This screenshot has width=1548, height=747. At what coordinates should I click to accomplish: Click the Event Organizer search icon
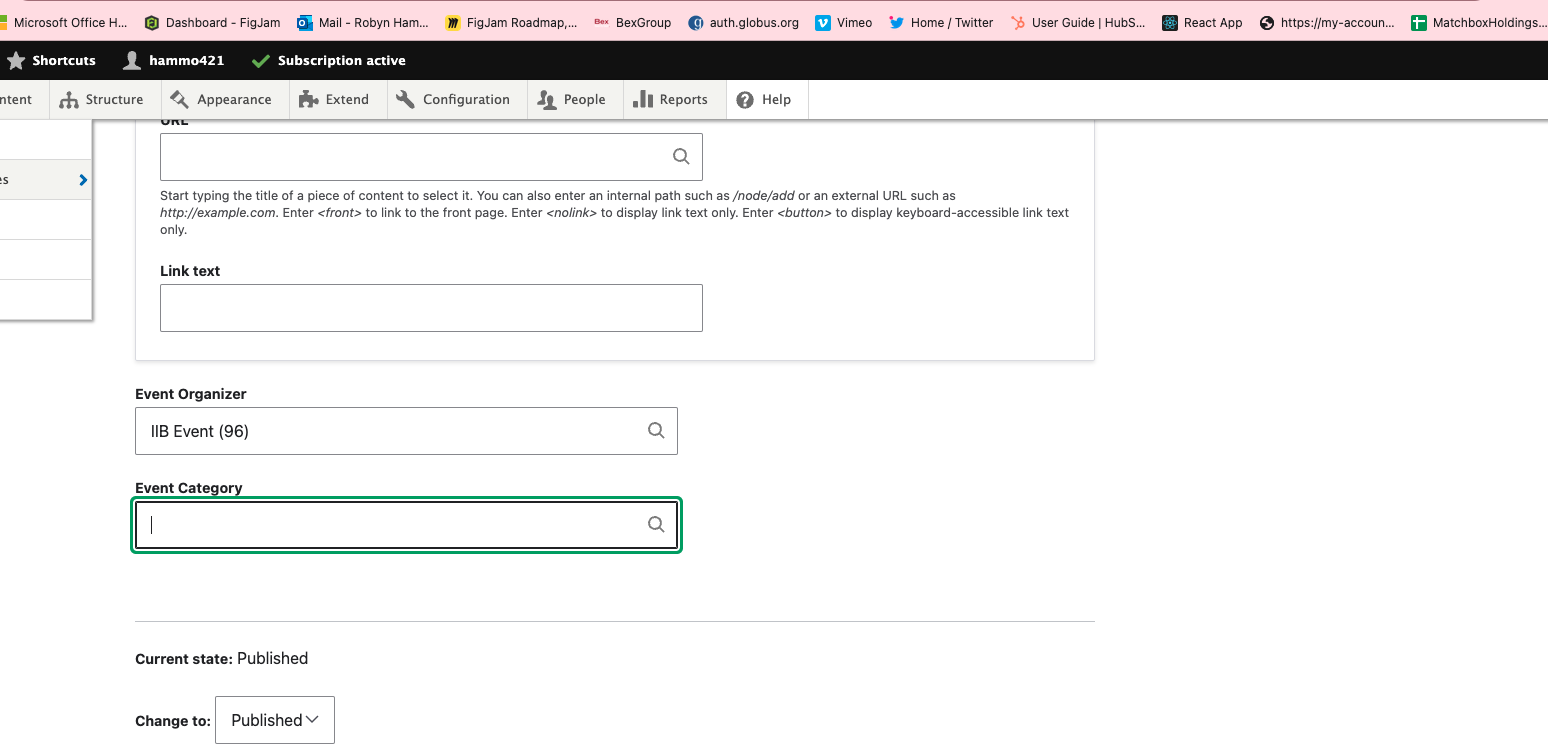(656, 430)
